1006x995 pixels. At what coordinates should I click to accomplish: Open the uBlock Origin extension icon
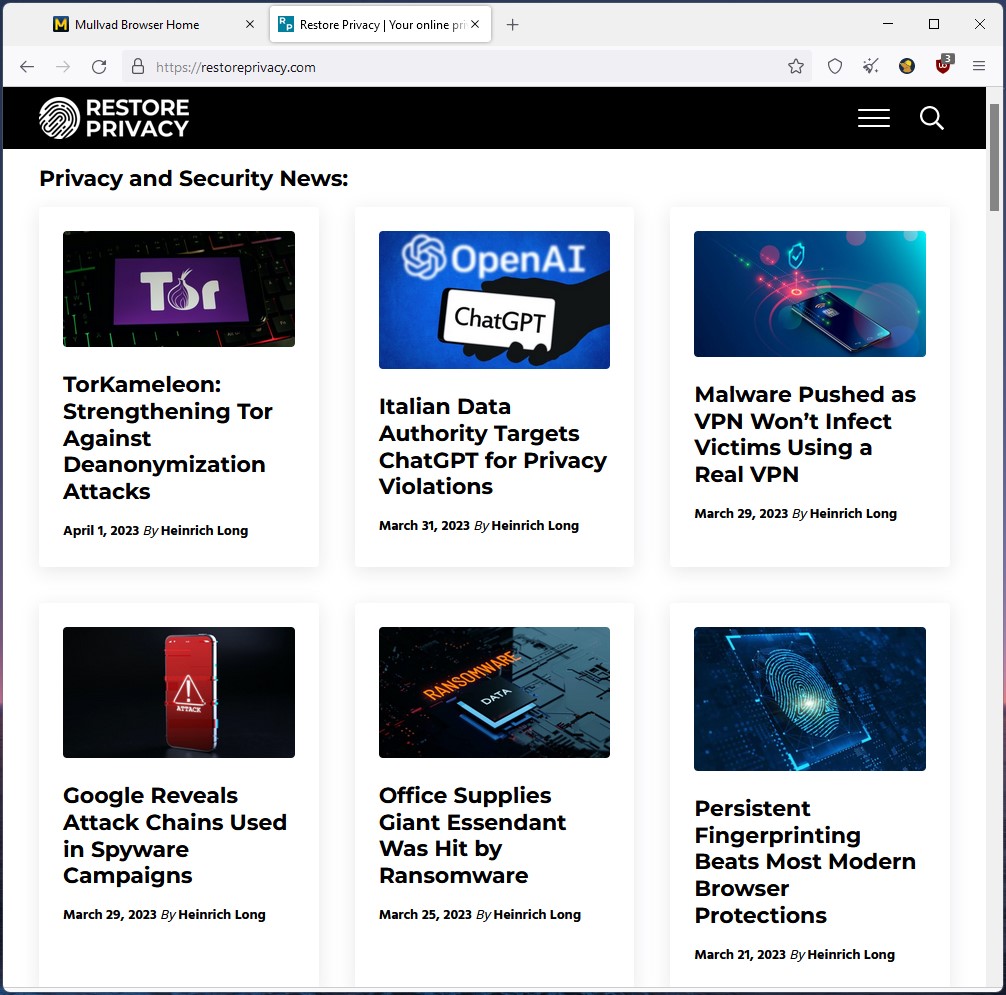[x=943, y=65]
